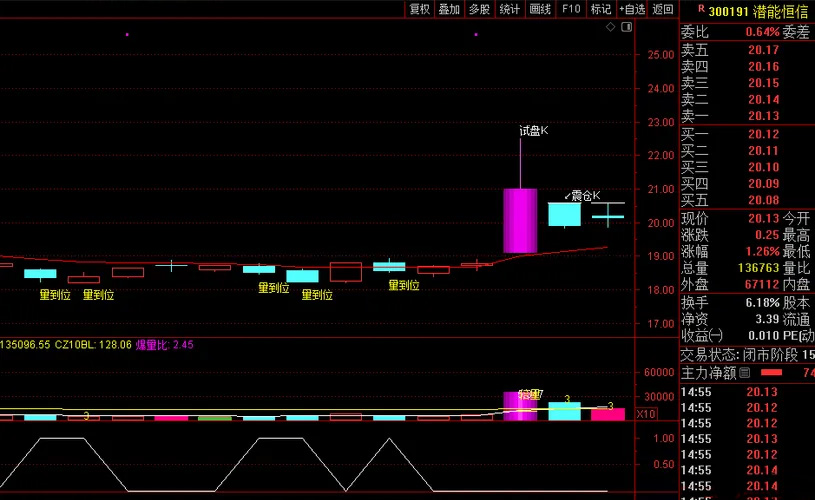Open the 主力净额 detail list icon
The height and width of the screenshot is (500, 815).
click(745, 373)
